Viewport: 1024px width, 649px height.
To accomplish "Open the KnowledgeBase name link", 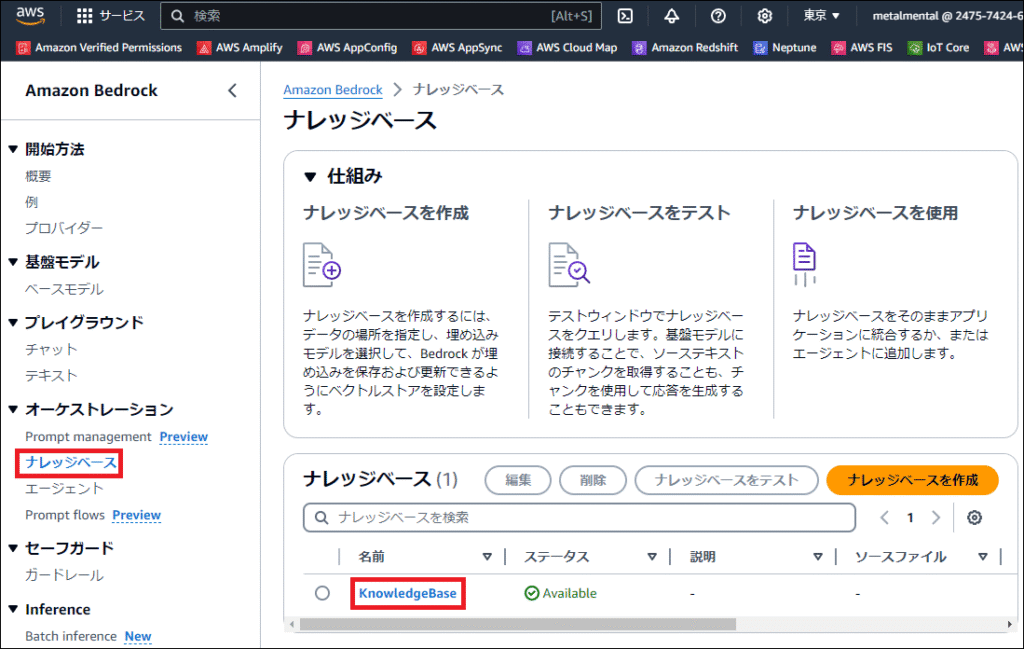I will coord(407,593).
